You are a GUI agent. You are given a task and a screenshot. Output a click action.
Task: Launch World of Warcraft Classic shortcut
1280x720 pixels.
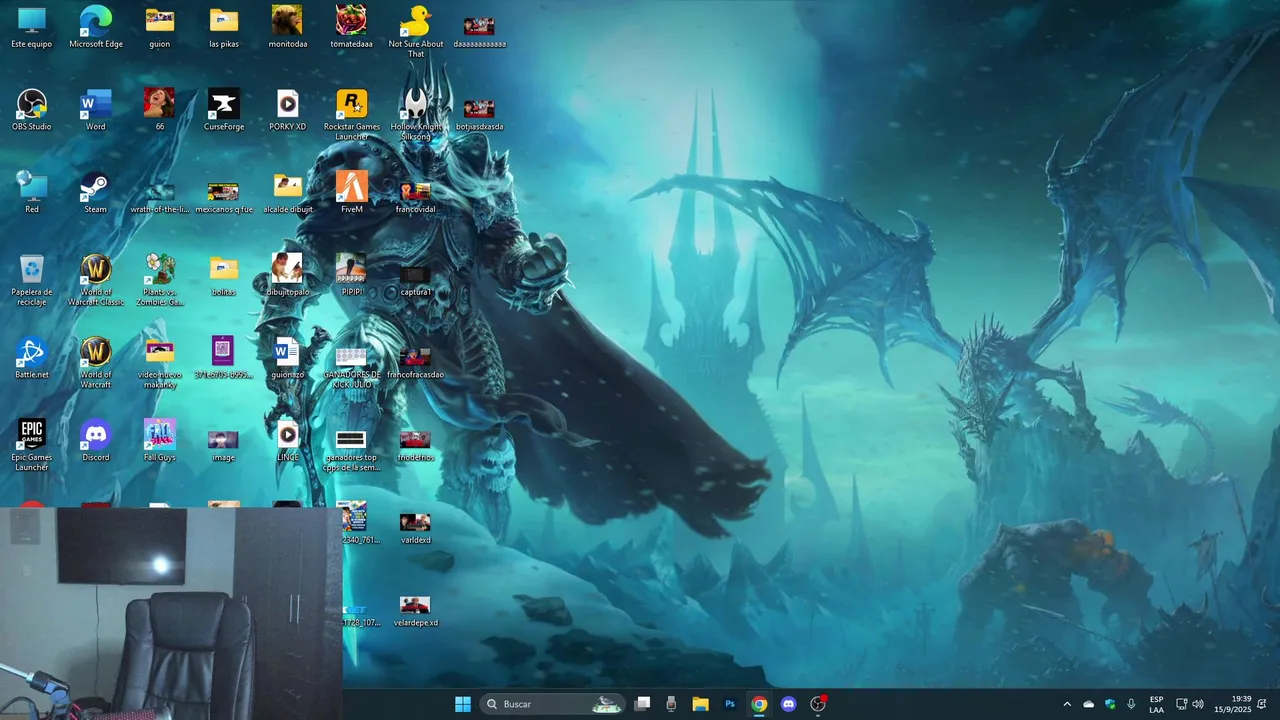(96, 280)
